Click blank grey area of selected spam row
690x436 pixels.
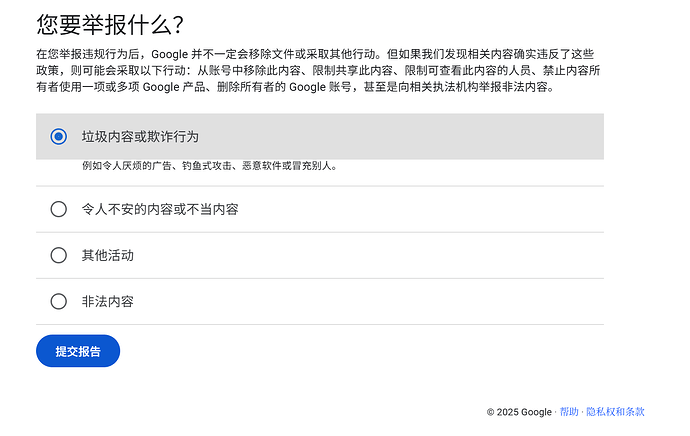(396, 136)
